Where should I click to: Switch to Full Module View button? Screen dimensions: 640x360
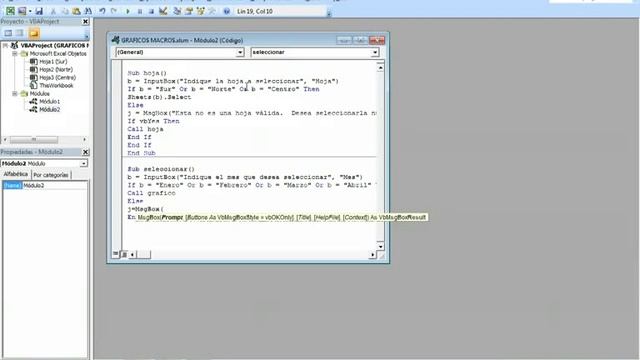click(x=124, y=254)
